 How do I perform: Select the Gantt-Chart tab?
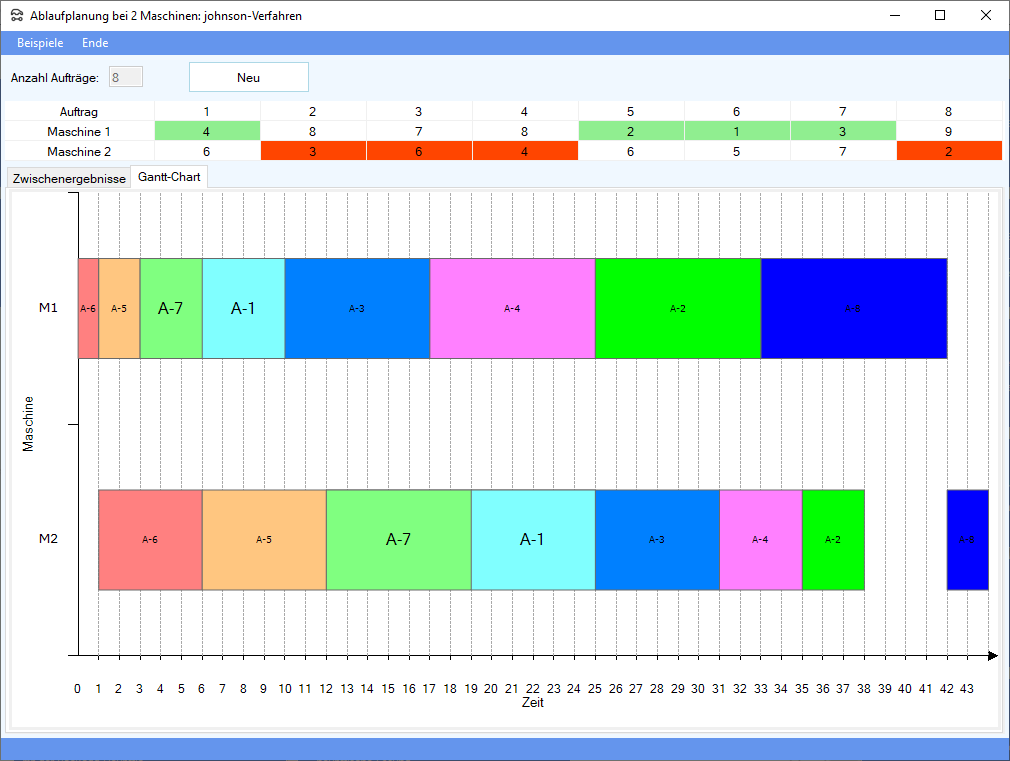[x=169, y=177]
